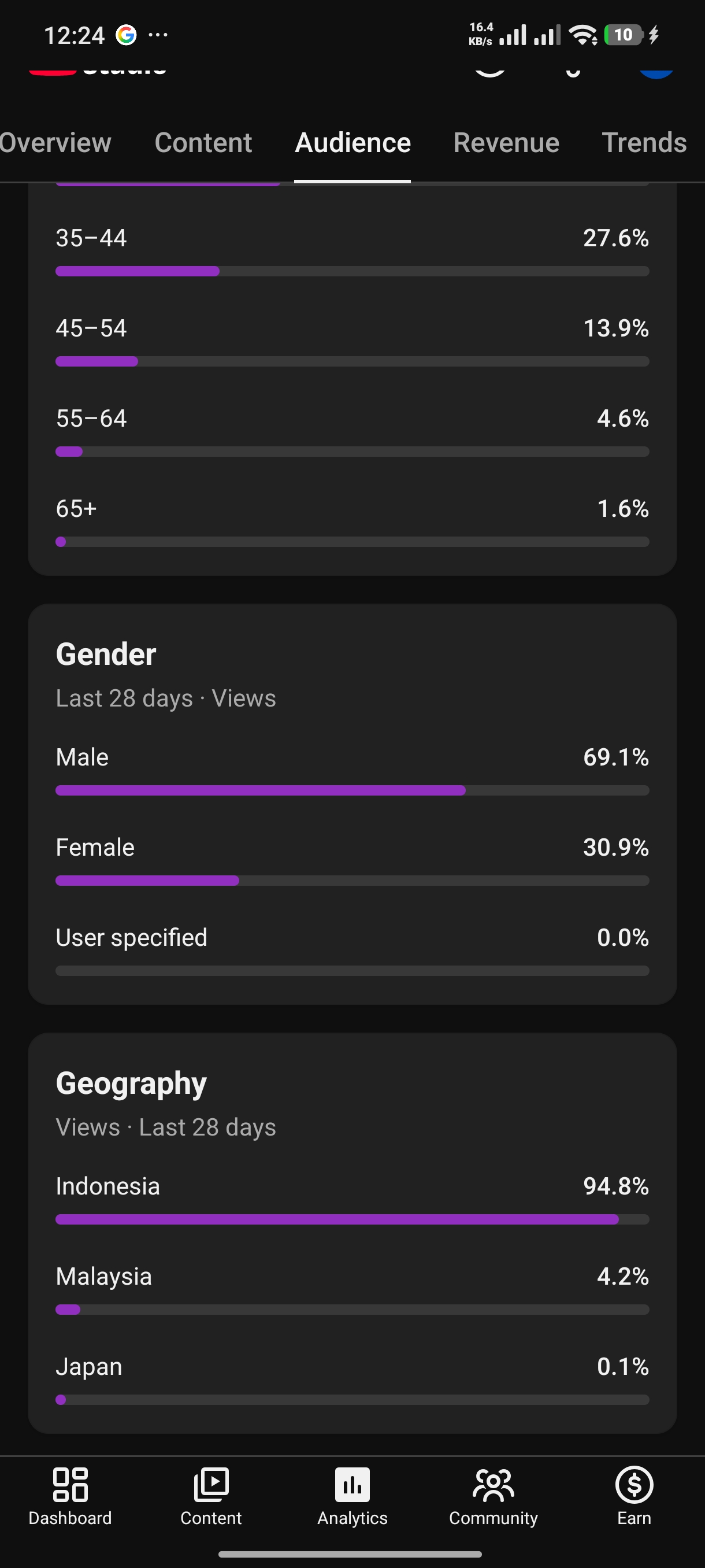The width and height of the screenshot is (705, 1568).
Task: Open the Dashboard icon in bottom navigation
Action: (x=70, y=1485)
